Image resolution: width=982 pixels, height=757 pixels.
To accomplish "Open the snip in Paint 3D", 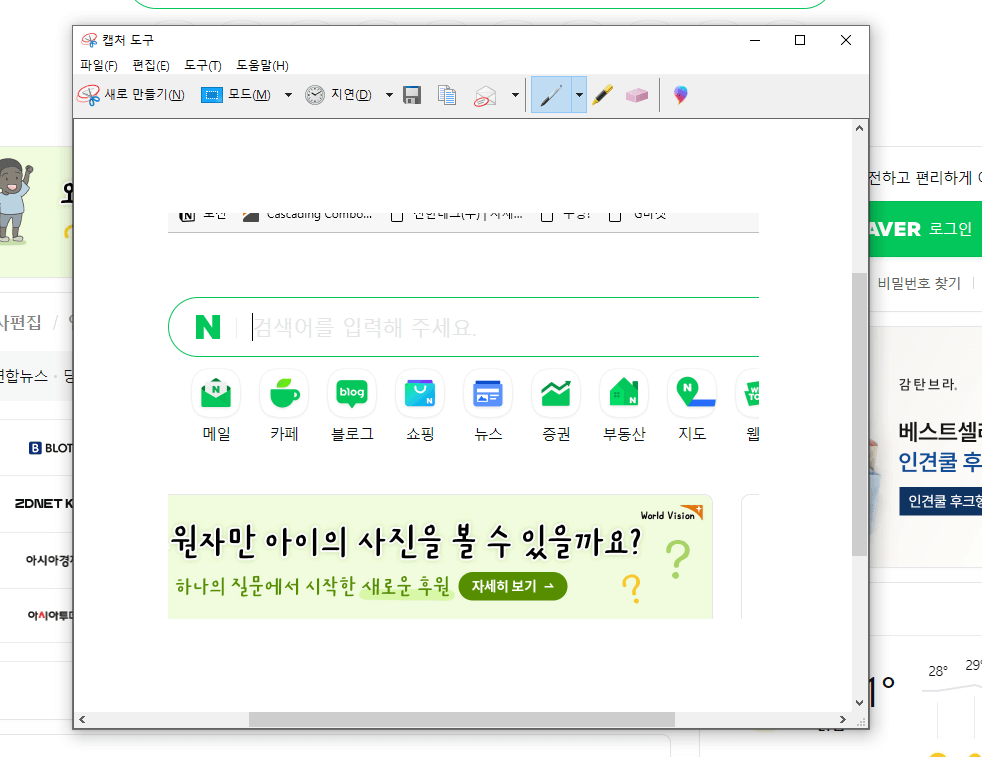I will coord(680,94).
